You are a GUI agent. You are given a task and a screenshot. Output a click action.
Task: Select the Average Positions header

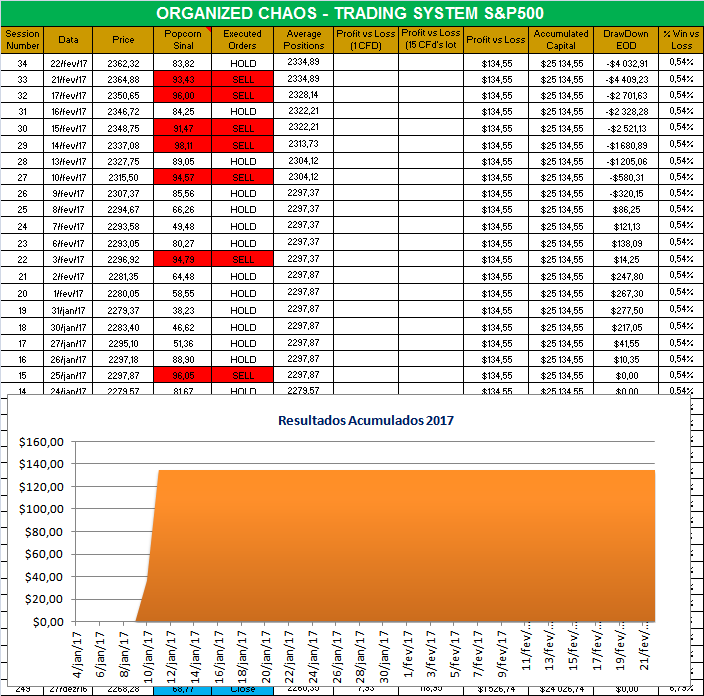click(x=304, y=40)
